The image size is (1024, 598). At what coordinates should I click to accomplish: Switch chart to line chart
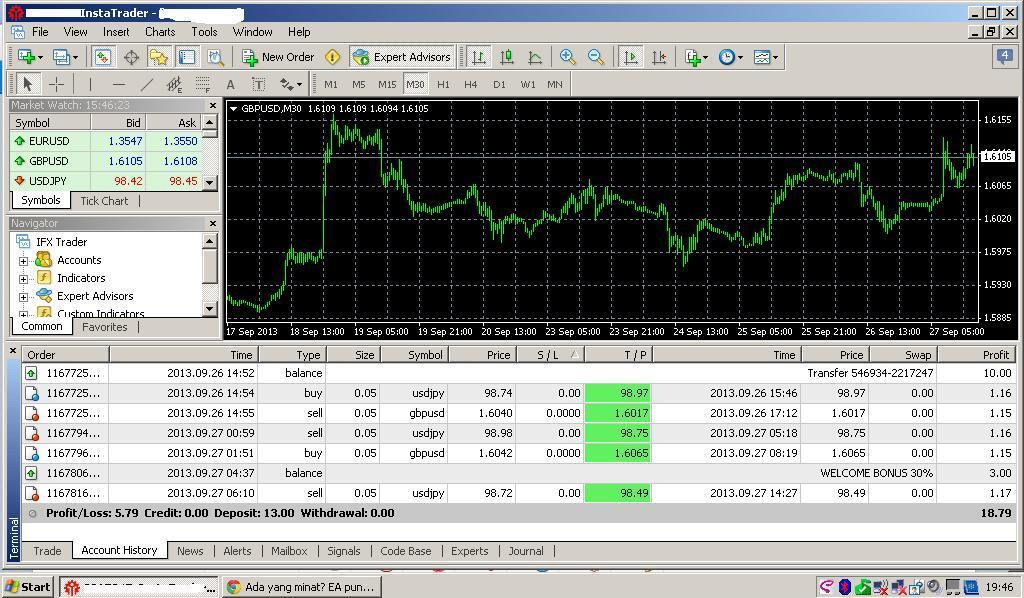[535, 57]
